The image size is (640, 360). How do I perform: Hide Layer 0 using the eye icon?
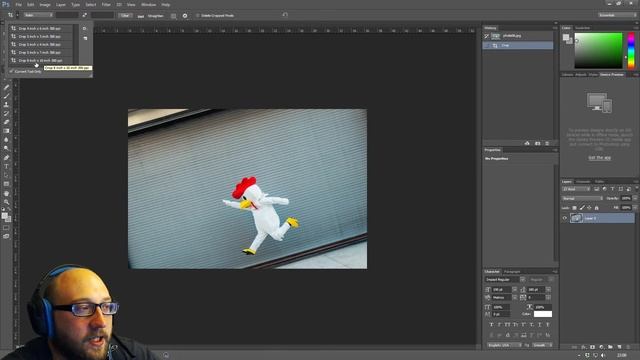(x=565, y=218)
